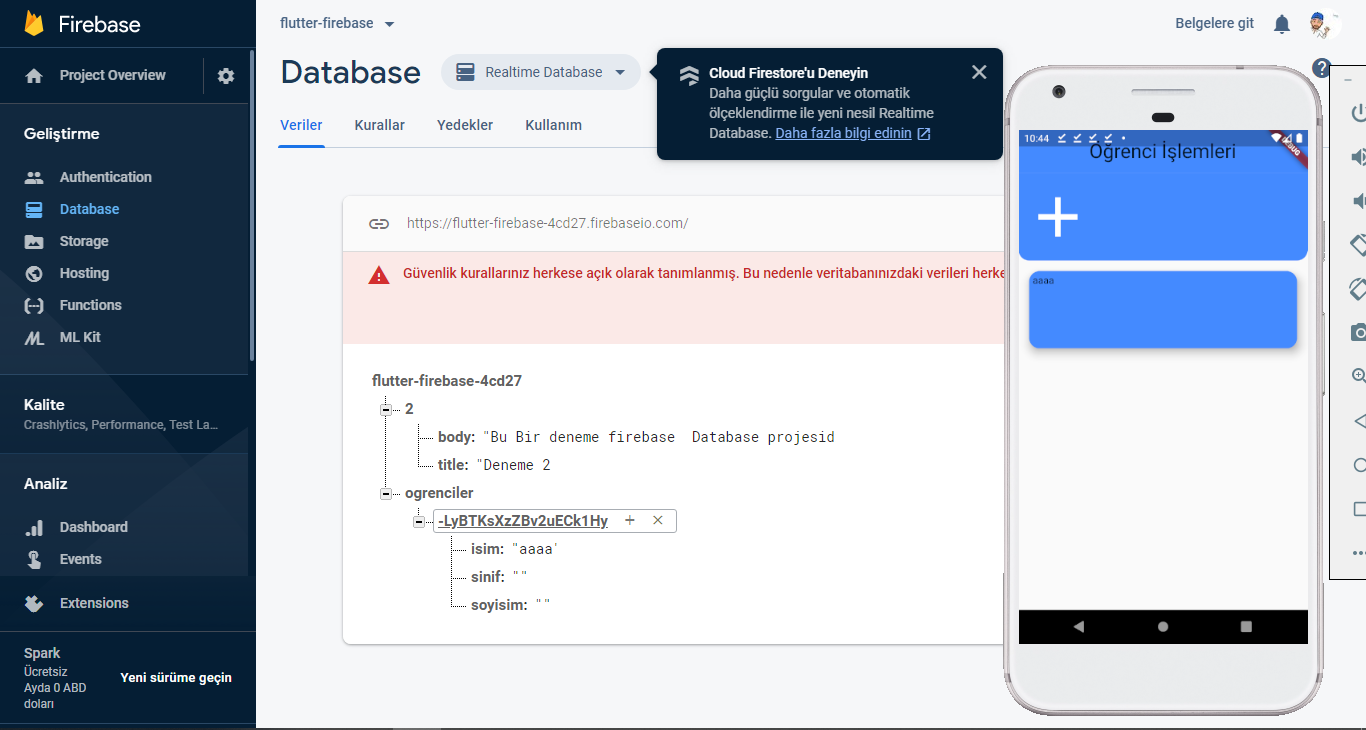Image resolution: width=1366 pixels, height=730 pixels.
Task: Tap Android back button on emulator
Action: pyautogui.click(x=1078, y=627)
